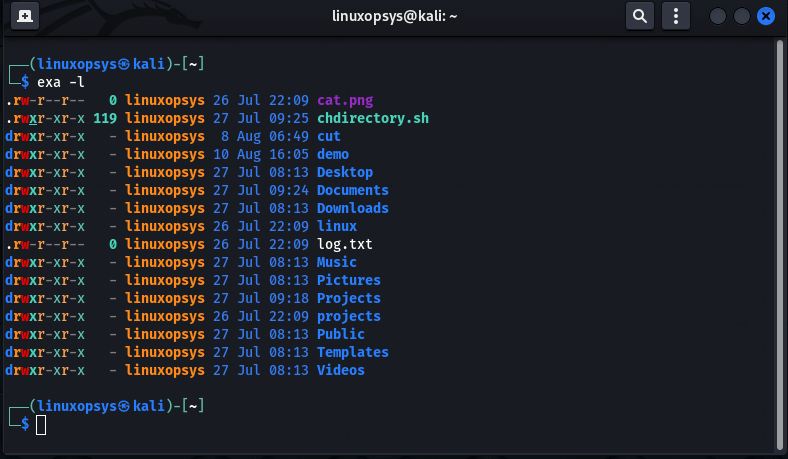The width and height of the screenshot is (788, 459).
Task: Select the Documents directory entry
Action: point(352,190)
